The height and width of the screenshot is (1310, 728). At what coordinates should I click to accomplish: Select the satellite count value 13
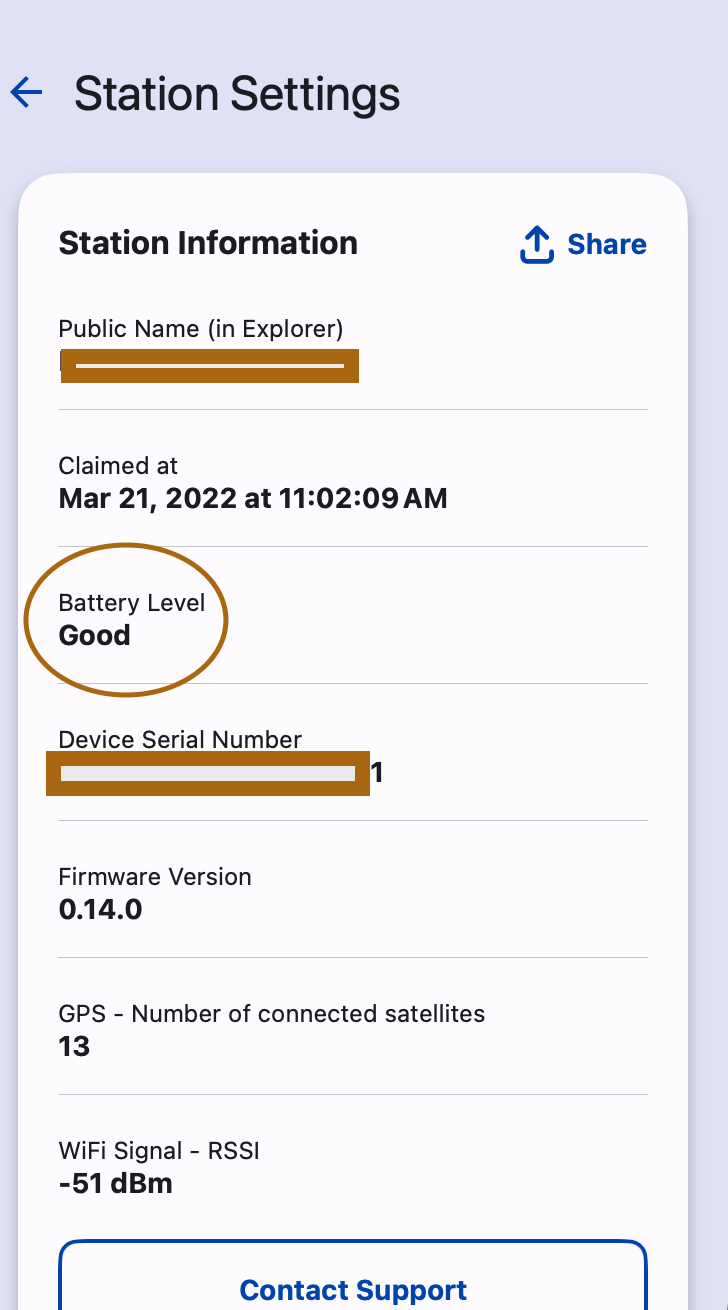click(75, 1047)
